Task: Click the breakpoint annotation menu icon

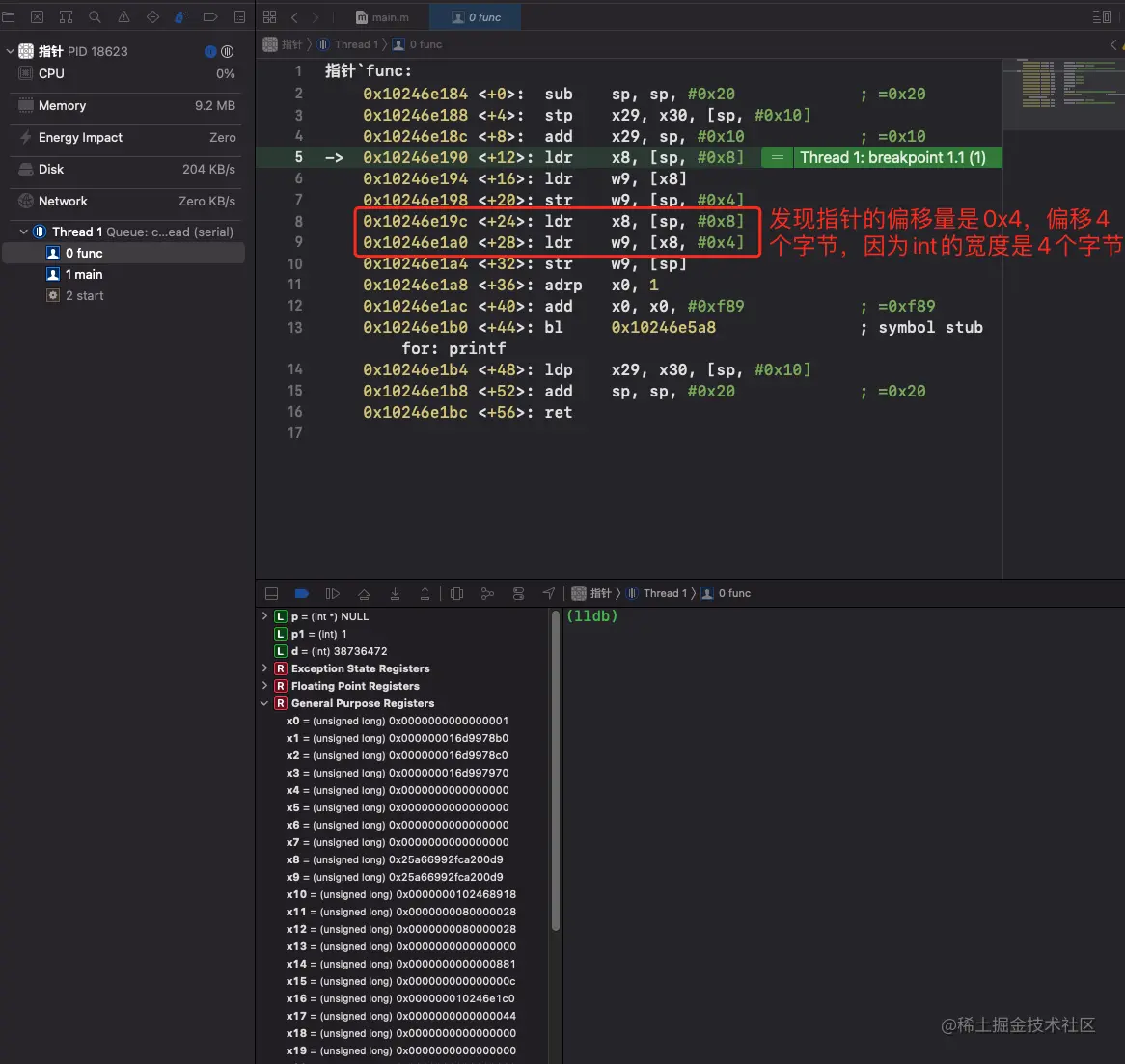Action: click(777, 158)
